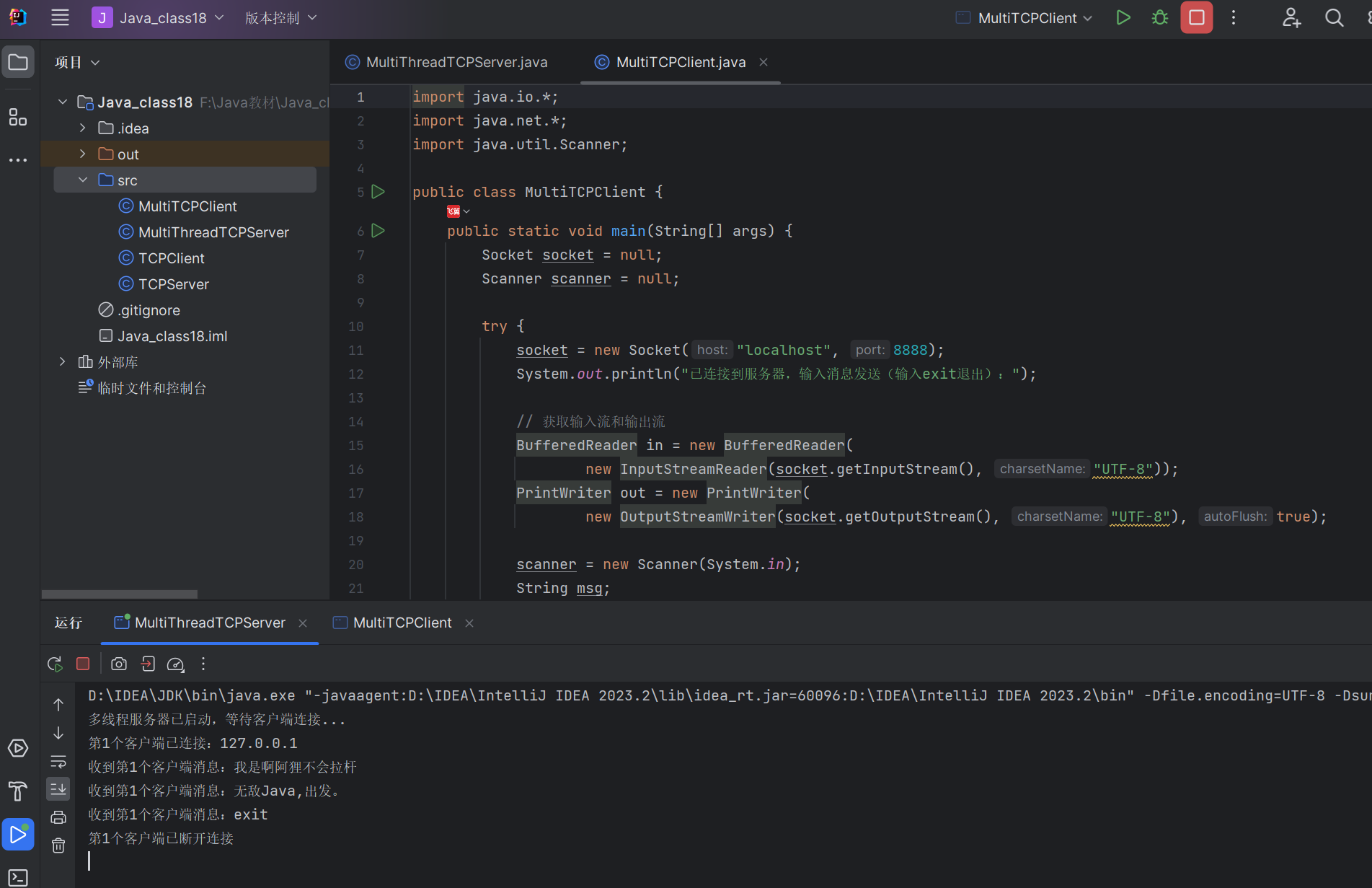
Task: Switch to MultiTCPClient run tab
Action: pos(402,623)
